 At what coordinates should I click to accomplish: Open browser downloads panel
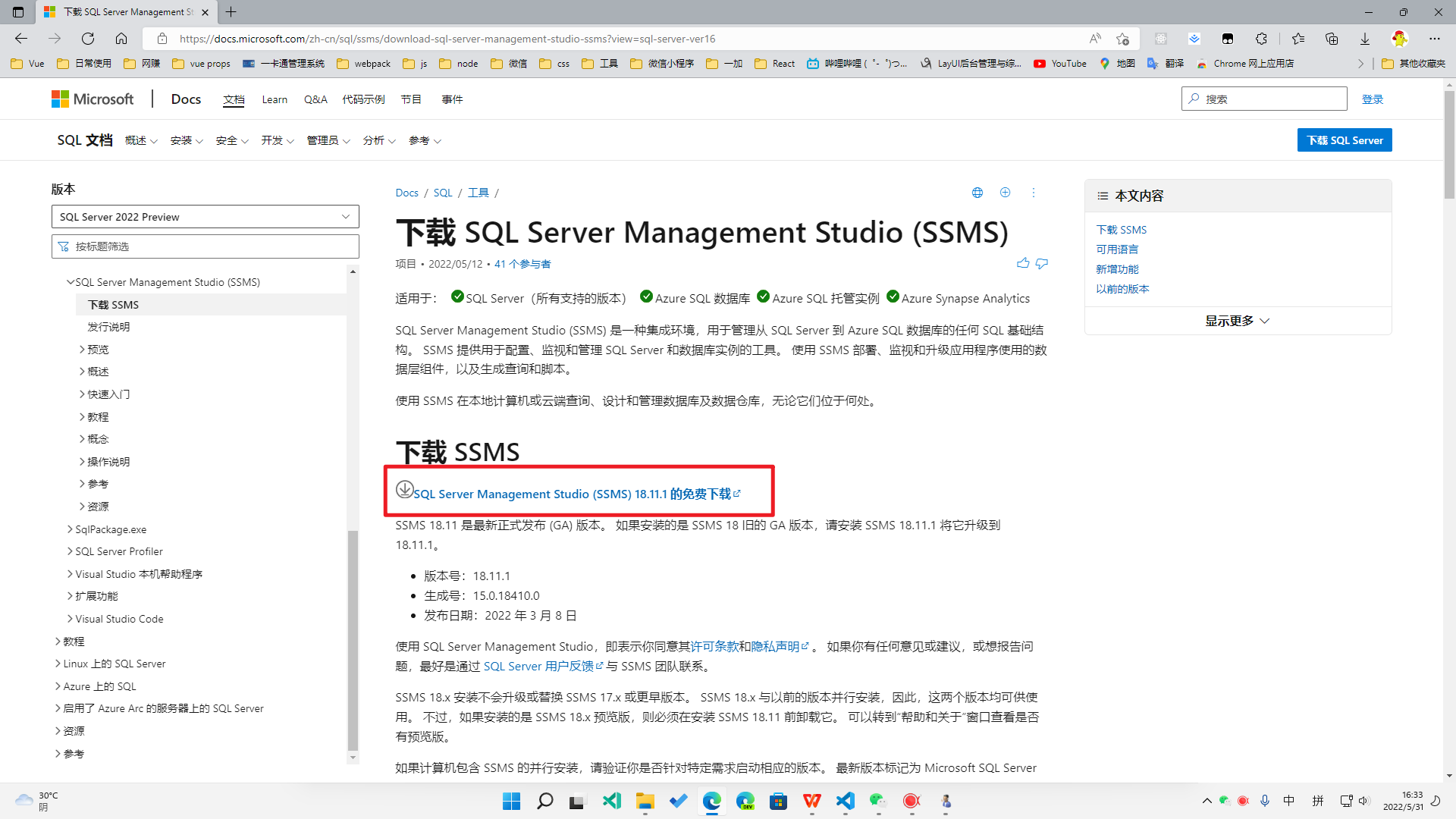tap(1365, 39)
